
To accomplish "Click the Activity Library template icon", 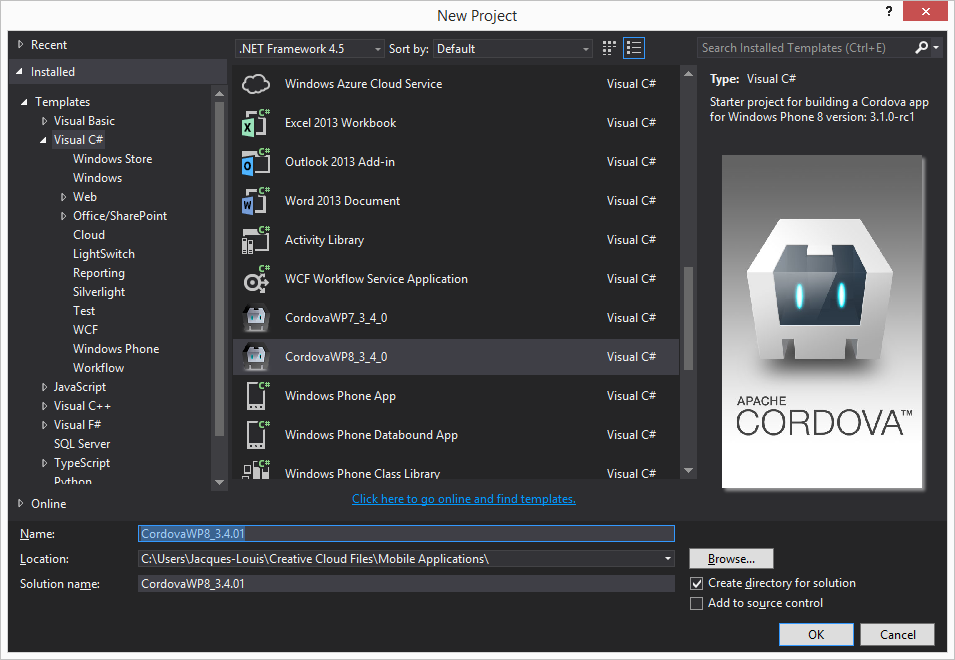I will click(256, 240).
